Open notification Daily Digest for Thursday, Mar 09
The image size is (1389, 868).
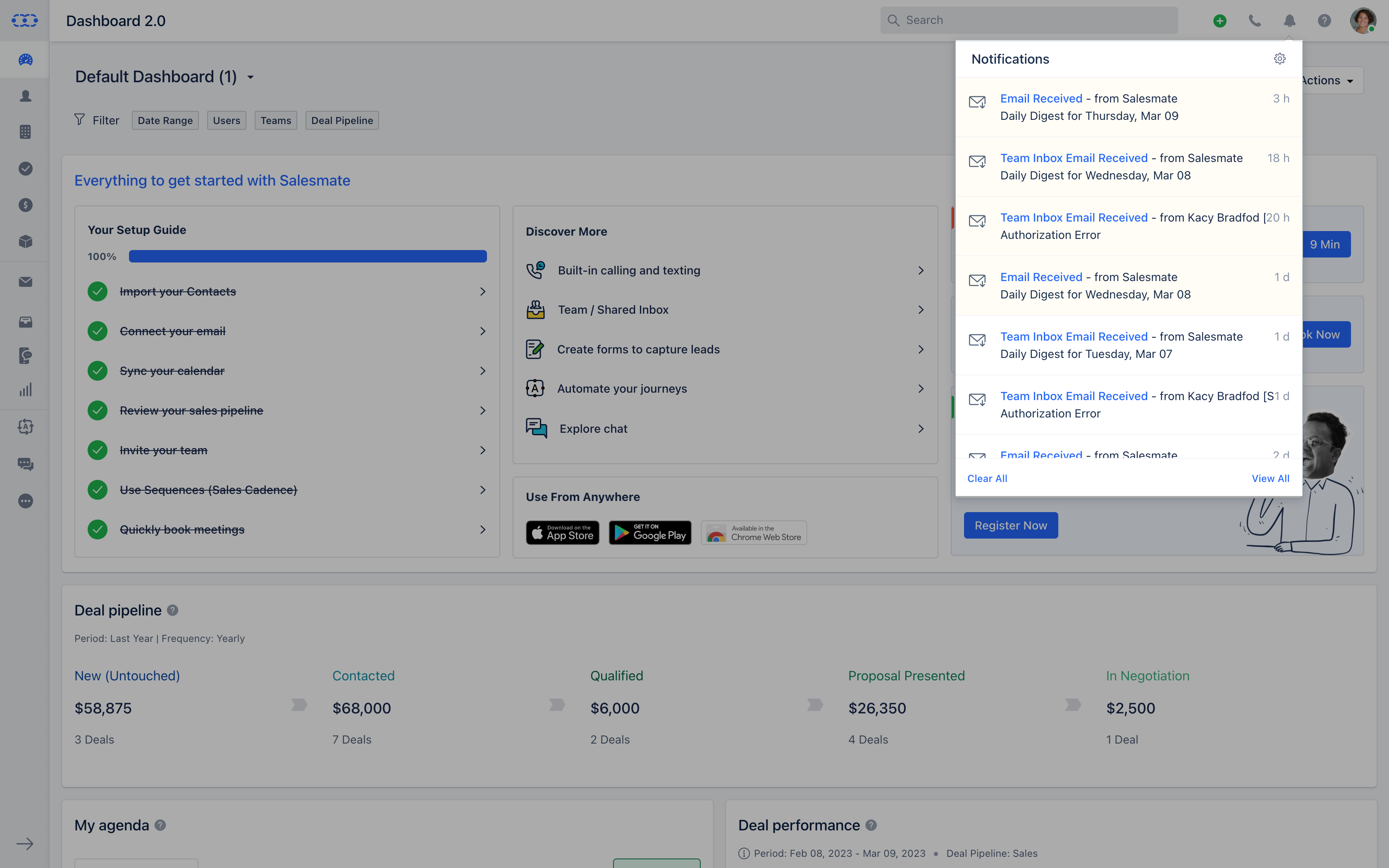point(1129,107)
